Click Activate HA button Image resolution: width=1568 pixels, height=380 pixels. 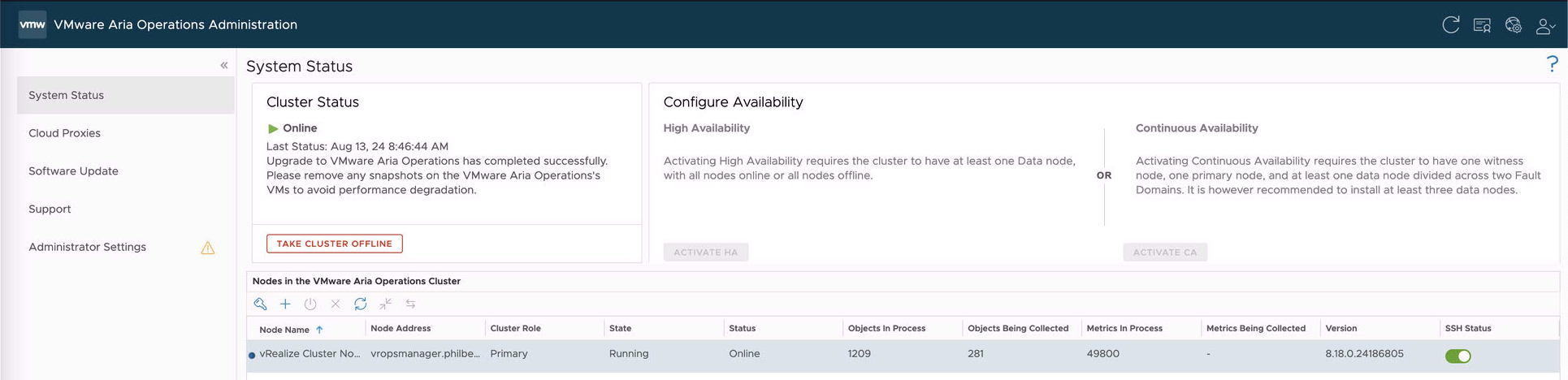tap(706, 253)
